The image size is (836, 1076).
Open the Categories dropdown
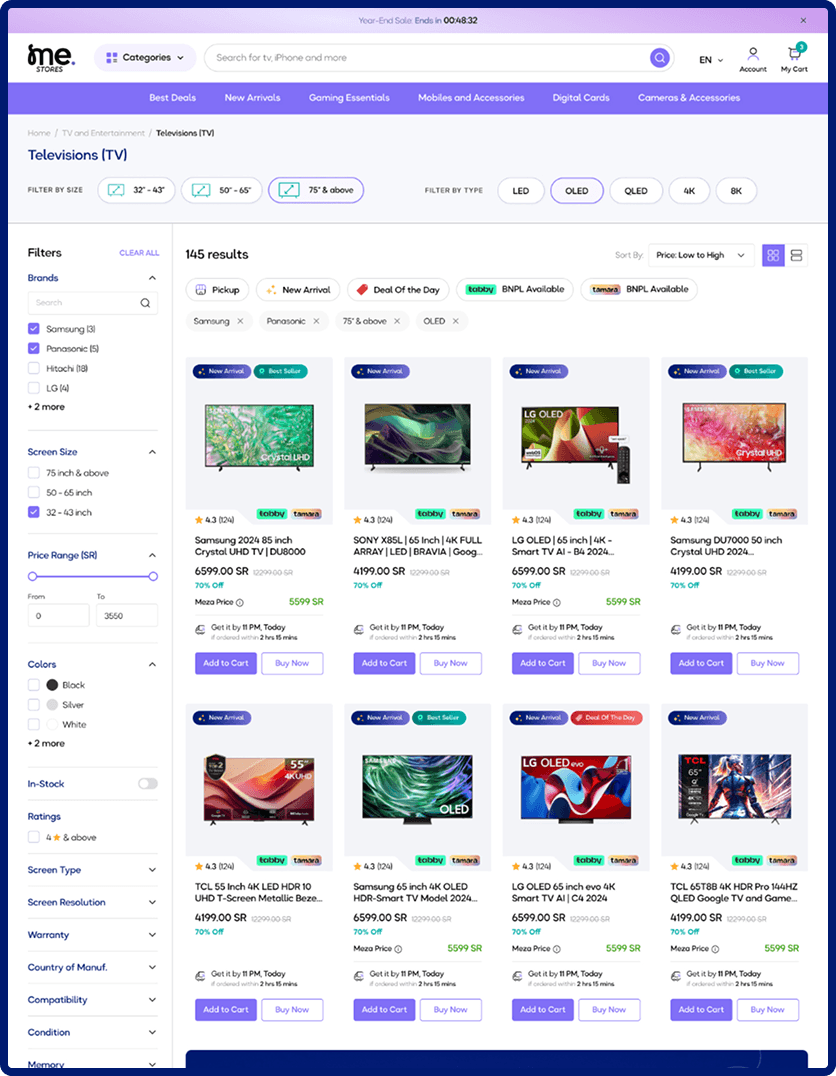pos(145,58)
